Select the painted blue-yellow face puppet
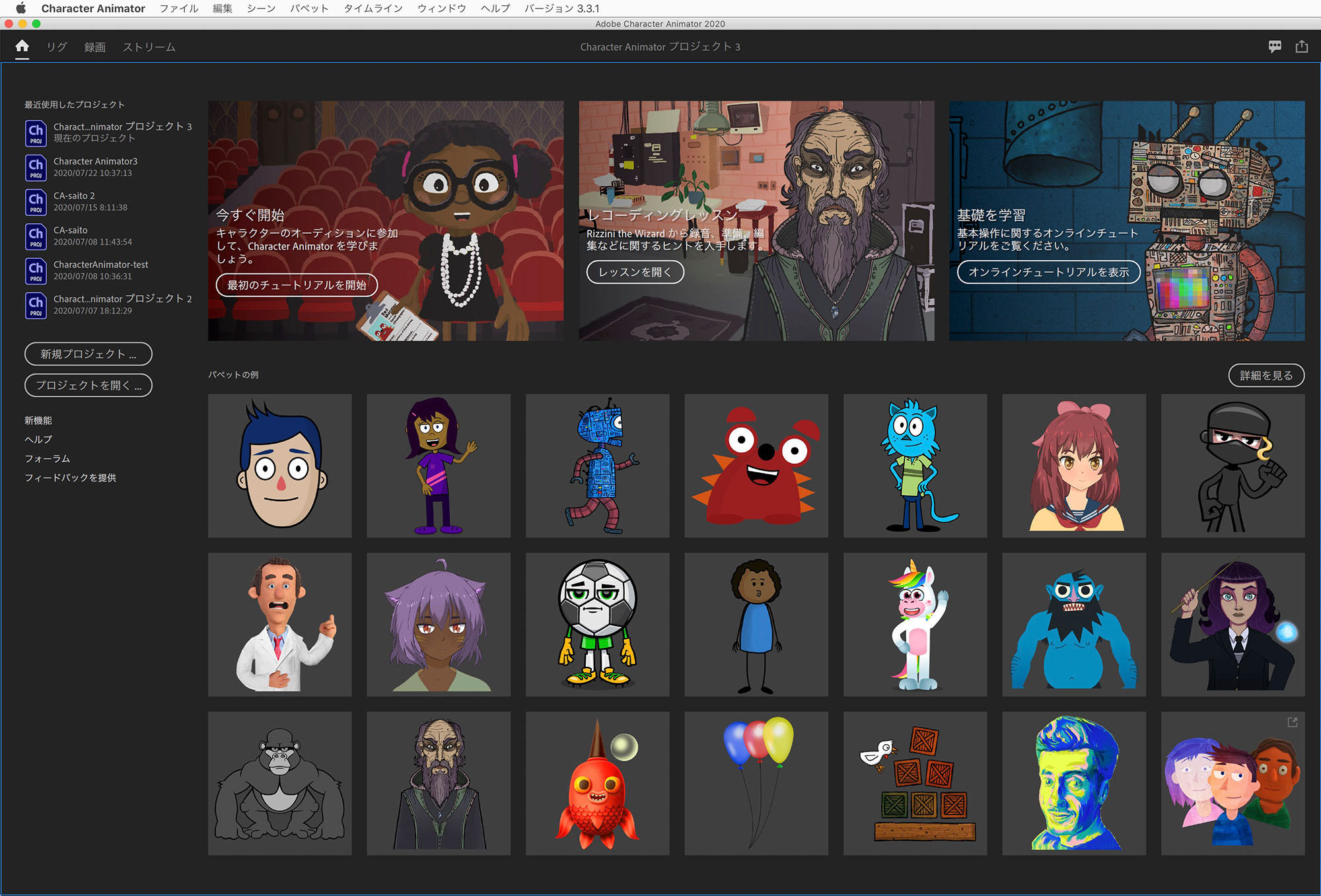1321x896 pixels. point(1074,783)
